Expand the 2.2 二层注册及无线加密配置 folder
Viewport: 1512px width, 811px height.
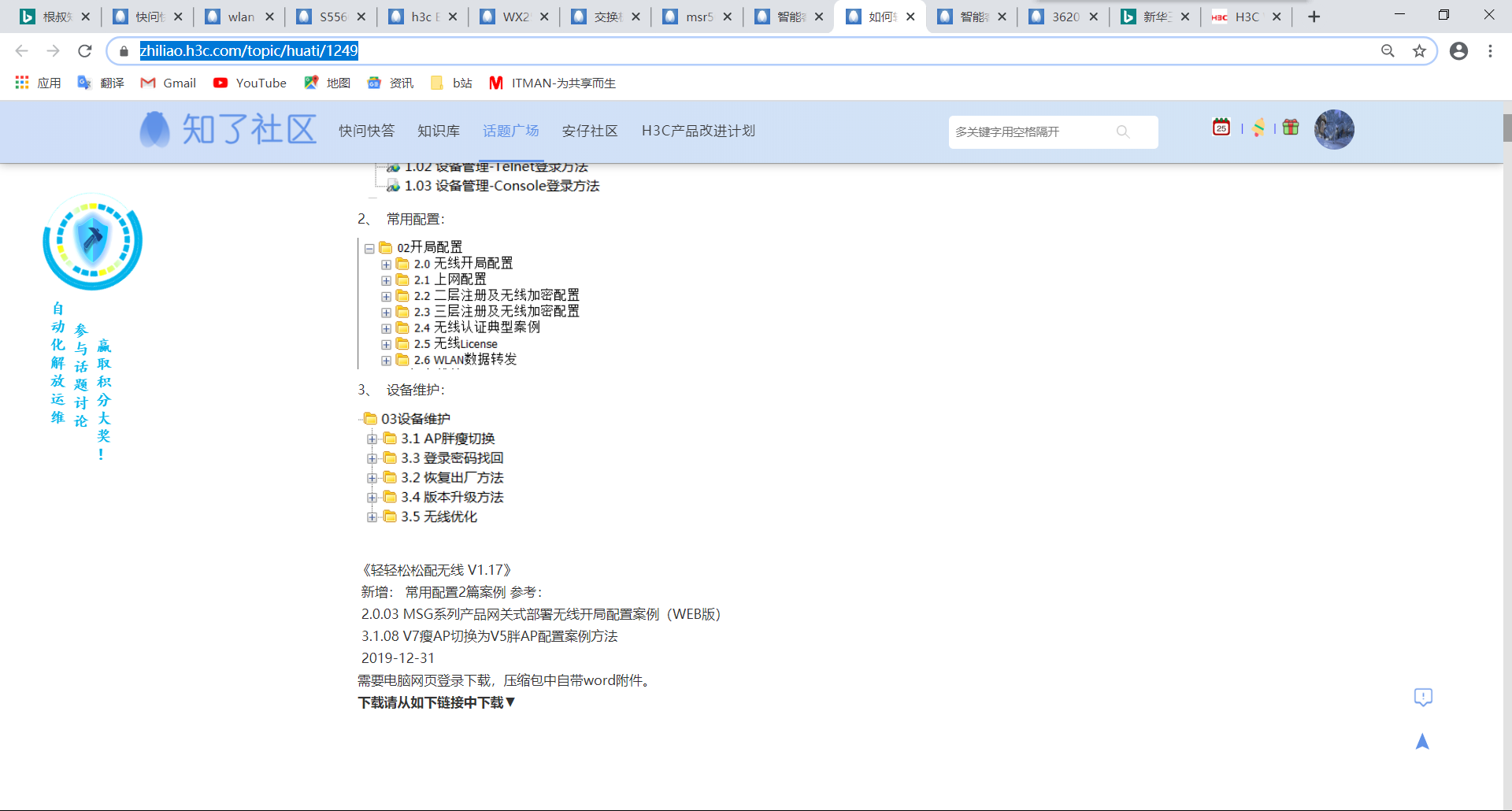pyautogui.click(x=386, y=297)
